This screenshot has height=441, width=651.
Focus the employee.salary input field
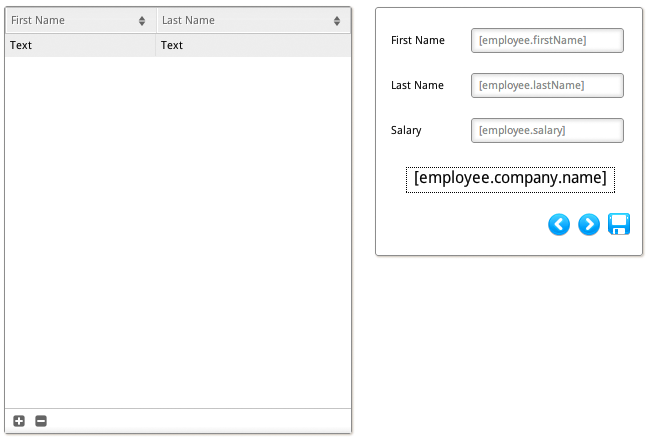point(547,131)
